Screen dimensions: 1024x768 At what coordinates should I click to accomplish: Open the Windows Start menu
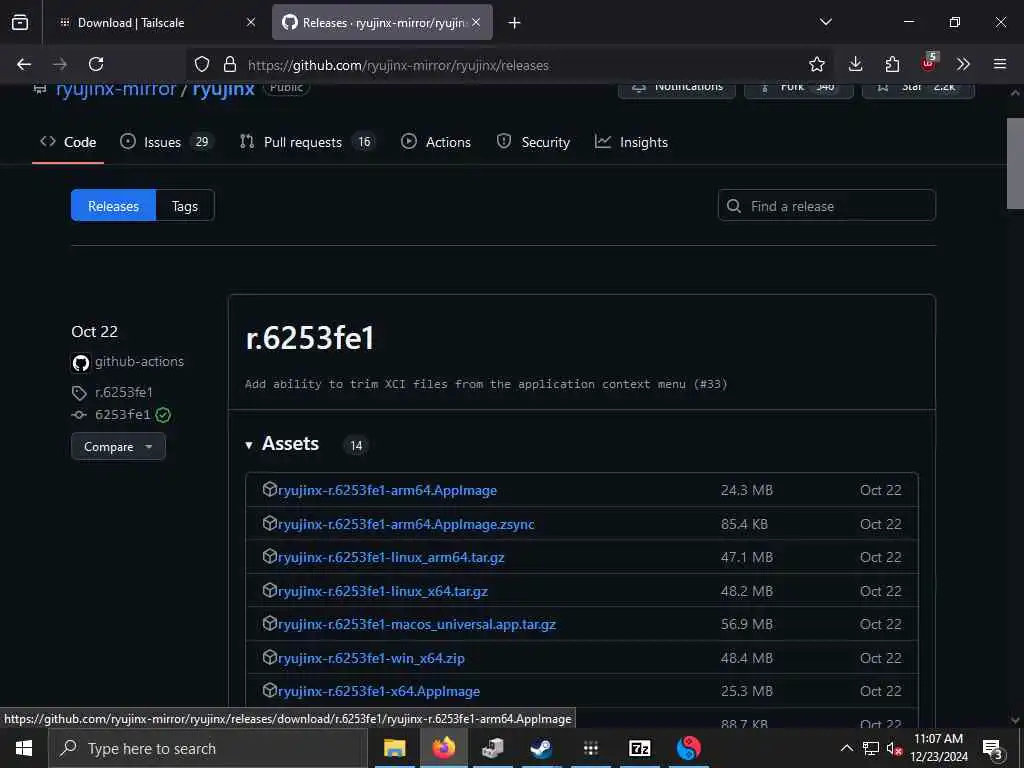pyautogui.click(x=24, y=748)
